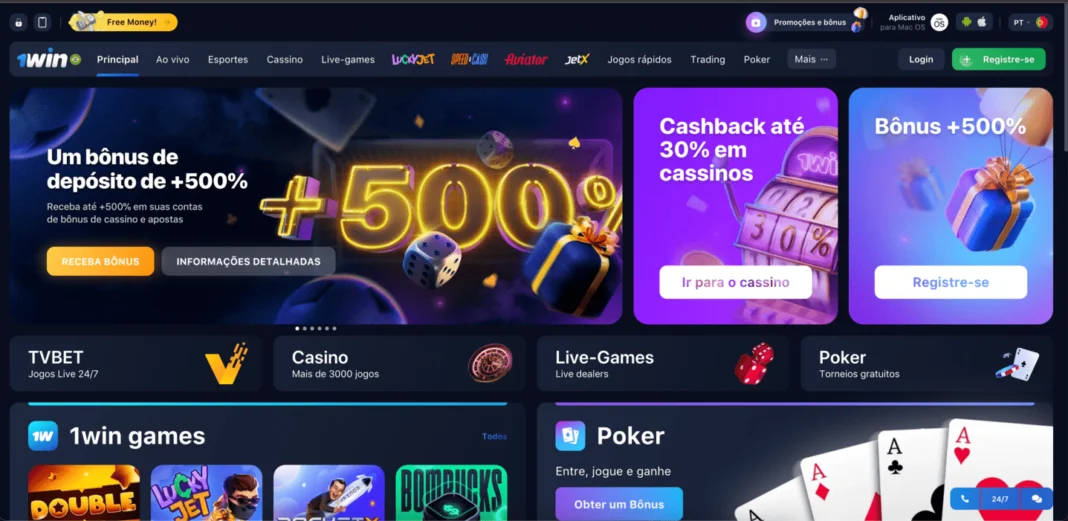Click the Receba Bônus button
Image resolution: width=1068 pixels, height=521 pixels.
coord(100,262)
